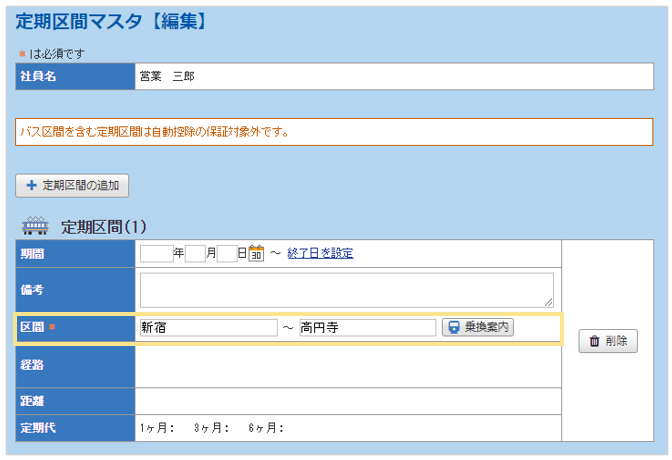Focus the day input before 日
Image resolution: width=672 pixels, height=460 pixels.
coord(227,254)
